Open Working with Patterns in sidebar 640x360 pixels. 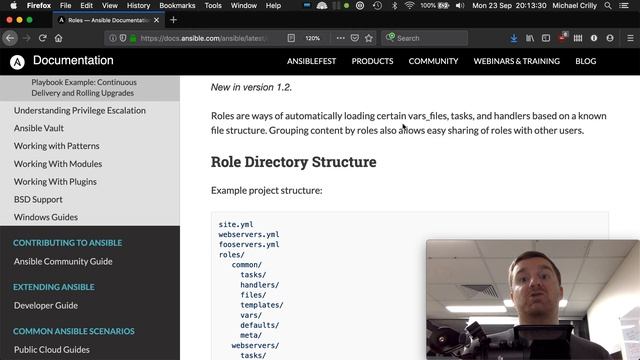56,146
